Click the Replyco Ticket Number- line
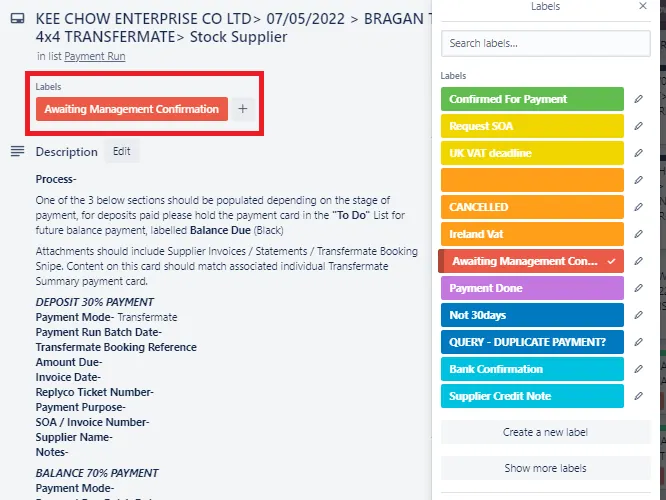 point(95,392)
